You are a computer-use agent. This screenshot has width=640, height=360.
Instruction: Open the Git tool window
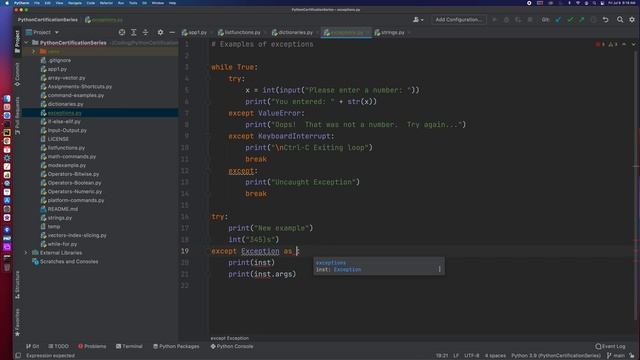(x=33, y=346)
